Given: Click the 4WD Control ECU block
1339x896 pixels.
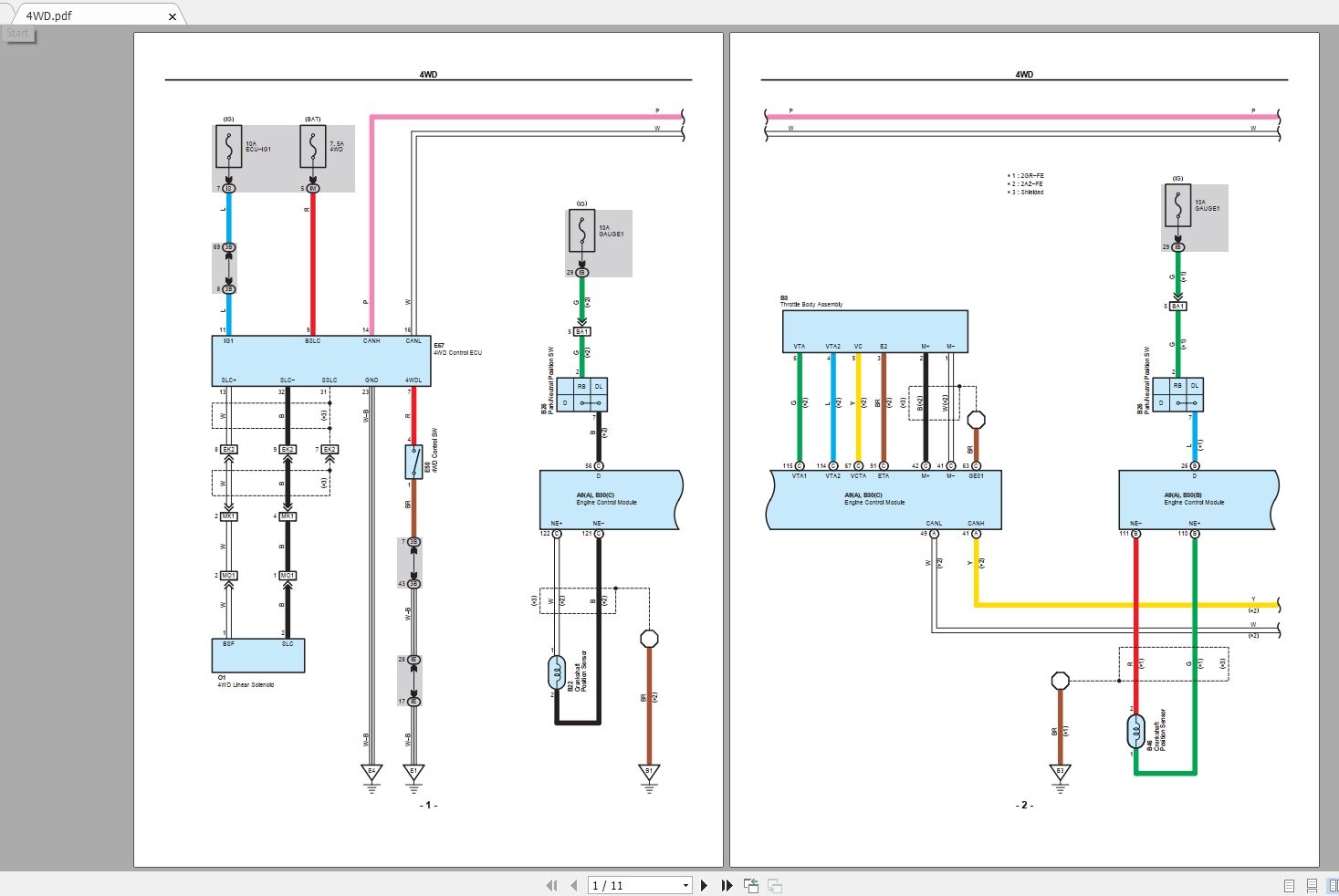Looking at the screenshot, I should pyautogui.click(x=319, y=360).
